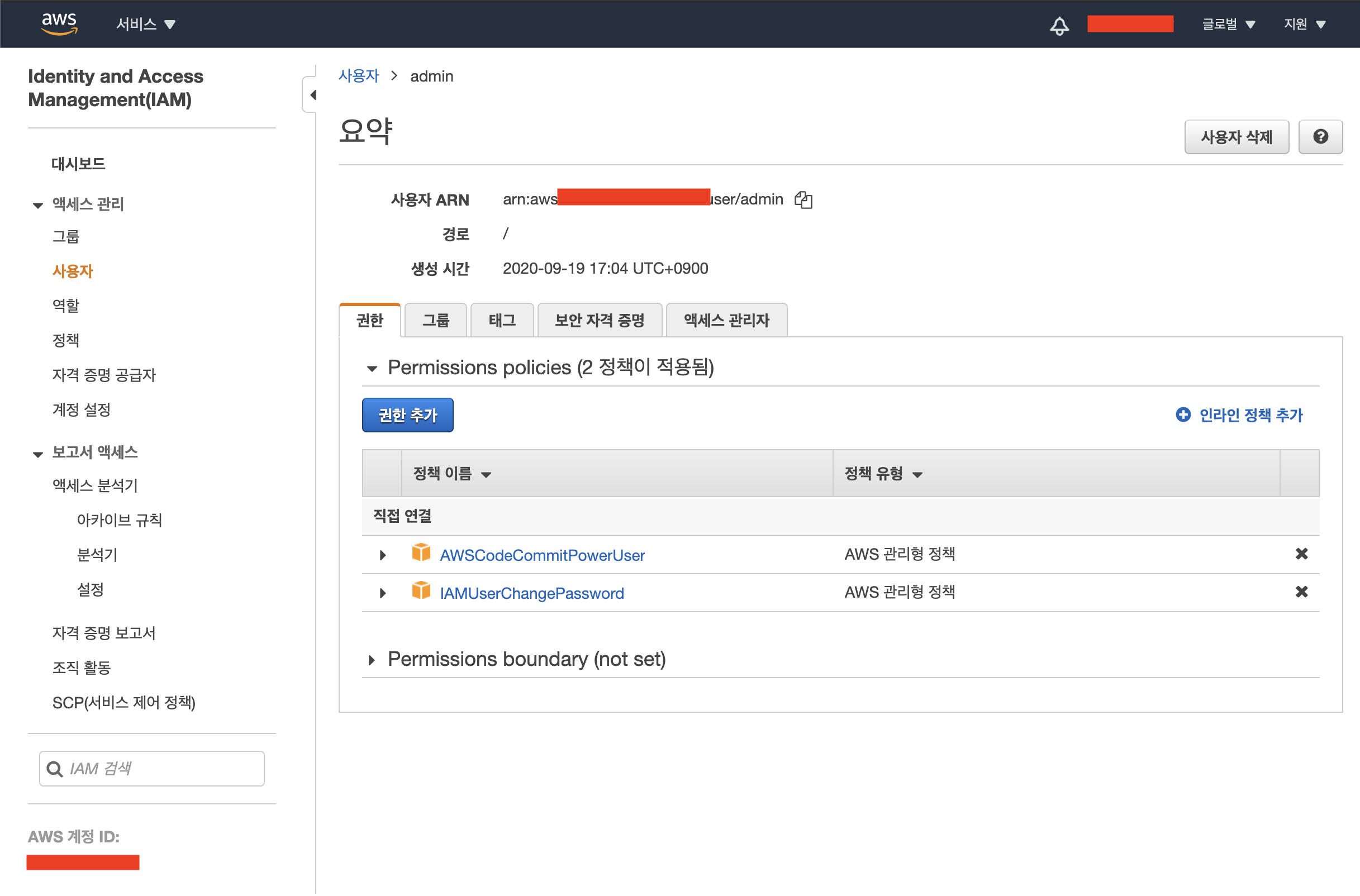Viewport: 1360px width, 896px height.
Task: Expand Permissions boundary section
Action: pyautogui.click(x=372, y=661)
